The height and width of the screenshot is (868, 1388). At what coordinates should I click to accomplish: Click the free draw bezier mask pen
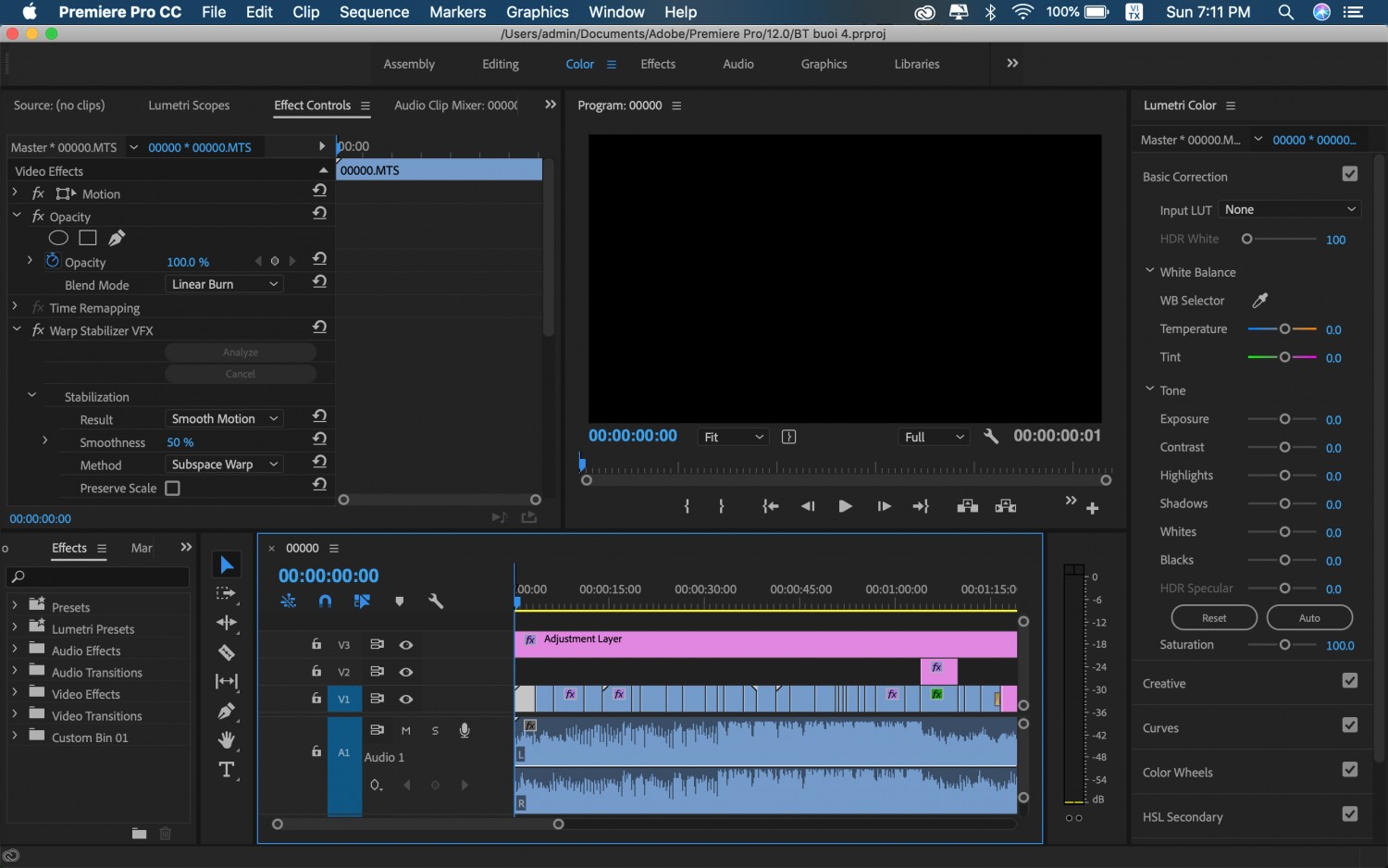(117, 238)
